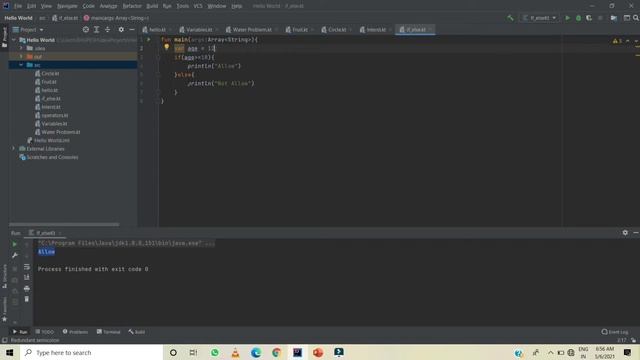The width and height of the screenshot is (640, 360).
Task: Open Event Log in the status bar
Action: [x=615, y=332]
